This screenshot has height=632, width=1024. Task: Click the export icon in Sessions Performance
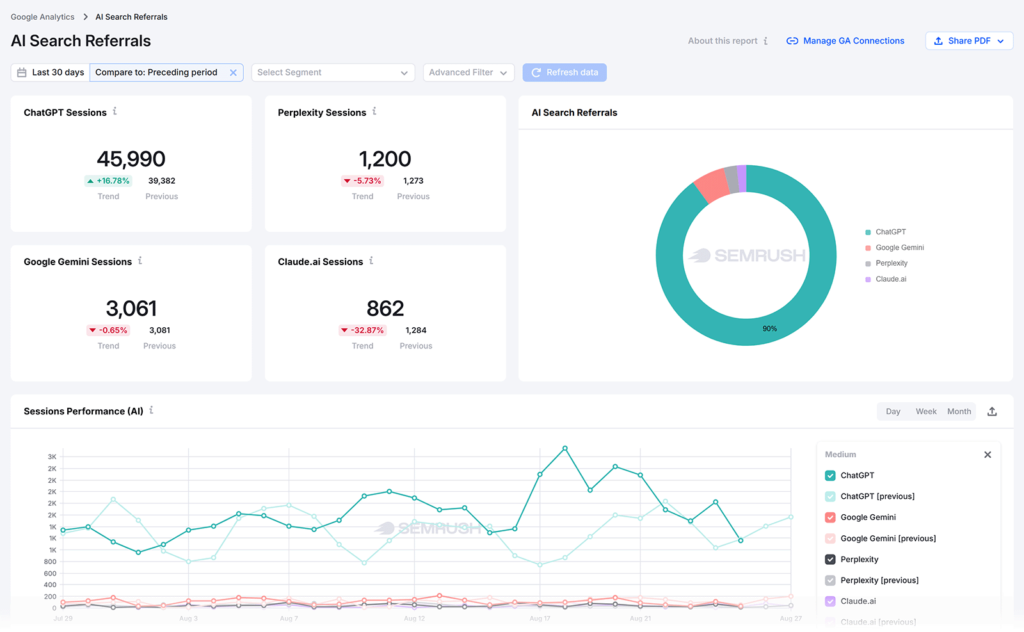pos(992,411)
